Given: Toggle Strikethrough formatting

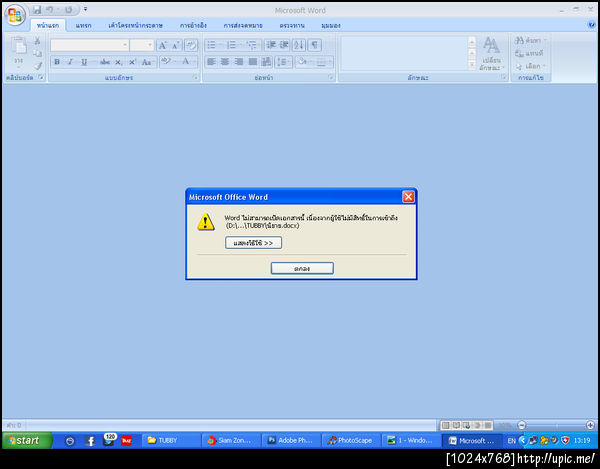Looking at the screenshot, I should pyautogui.click(x=105, y=62).
